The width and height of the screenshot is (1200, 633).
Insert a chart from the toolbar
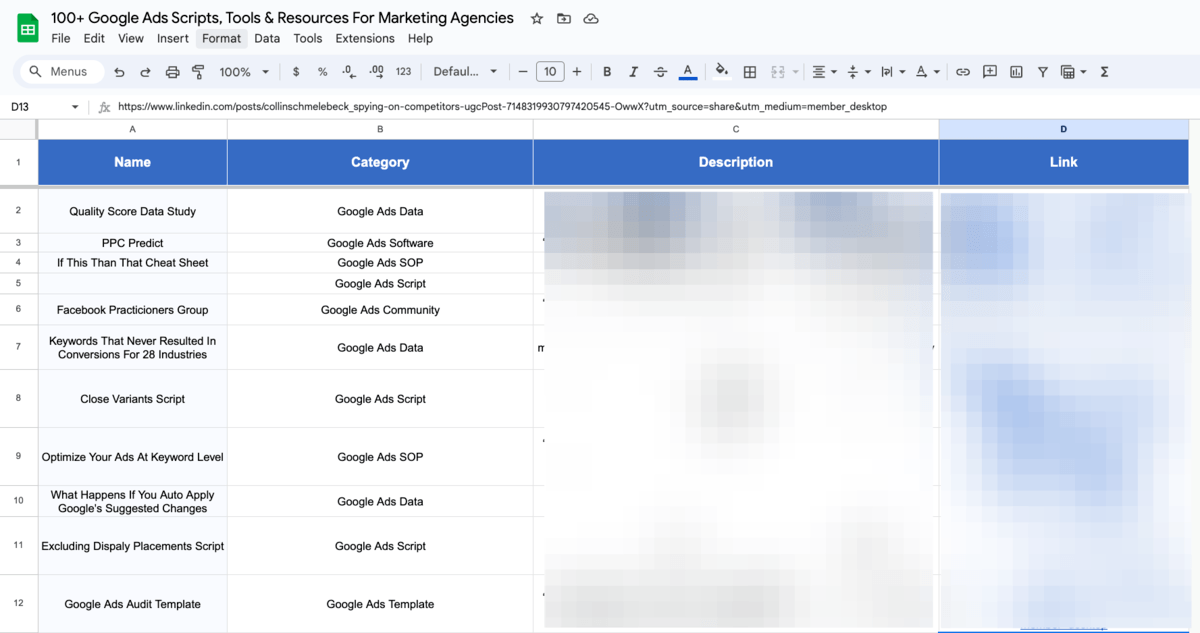coord(1017,72)
